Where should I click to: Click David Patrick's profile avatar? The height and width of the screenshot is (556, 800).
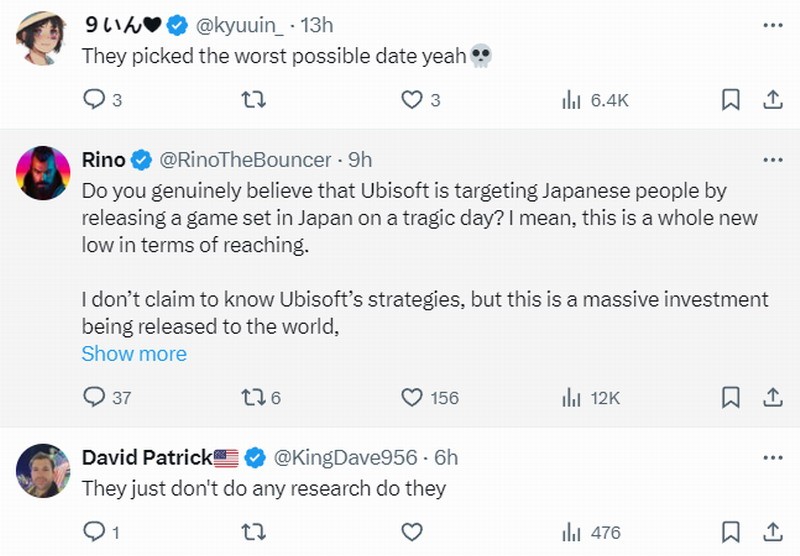point(42,470)
